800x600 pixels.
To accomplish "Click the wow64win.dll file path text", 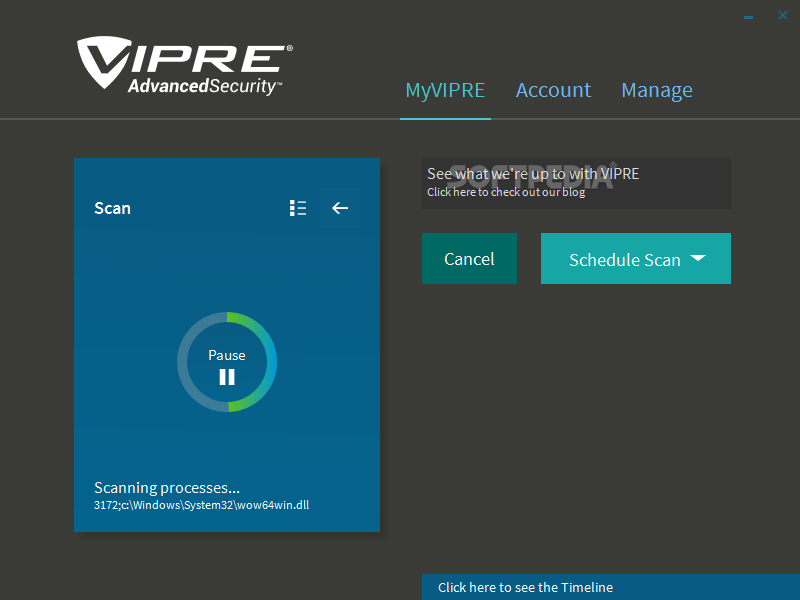I will click(202, 505).
